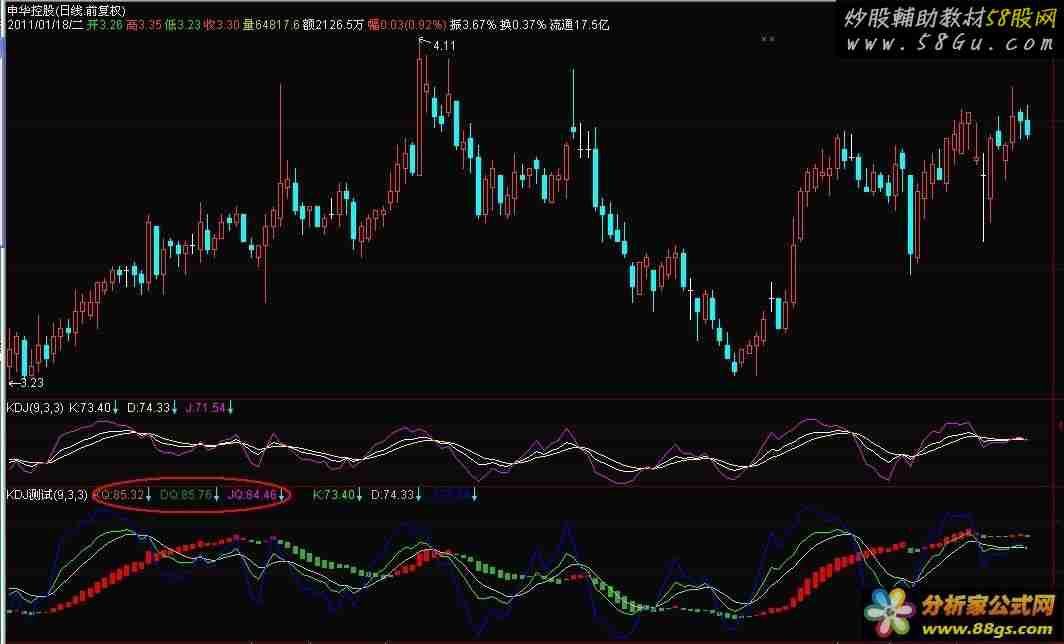Click the low price value 低3.23
The width and height of the screenshot is (1064, 644).
tap(183, 25)
